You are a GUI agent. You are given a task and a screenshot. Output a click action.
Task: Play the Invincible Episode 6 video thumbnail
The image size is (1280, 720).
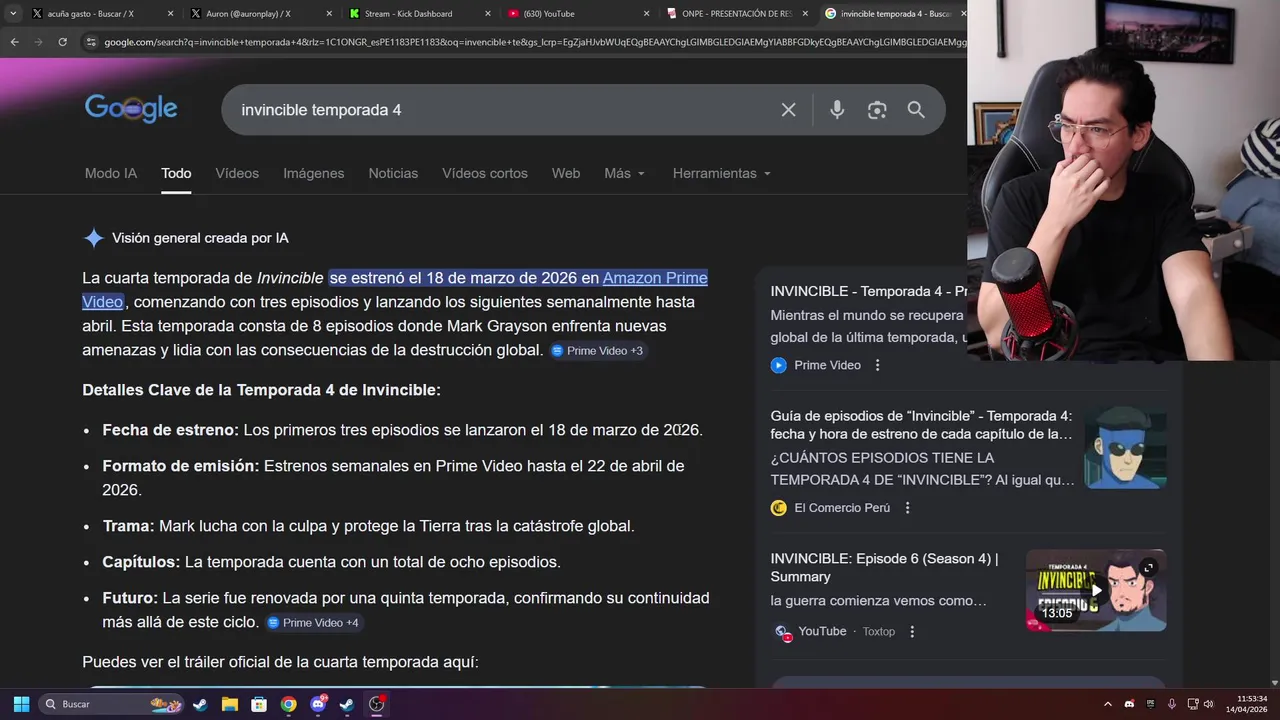click(x=1096, y=590)
